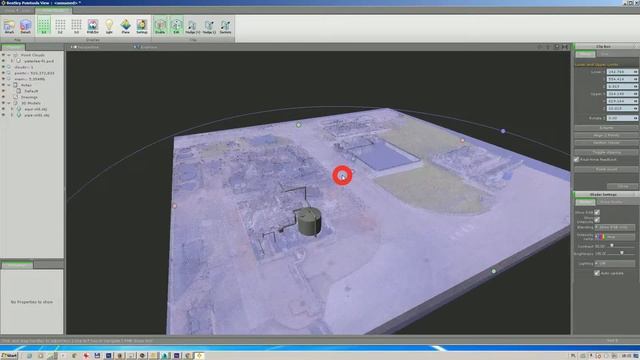Click first button below Rotate Z field
Screen dimensions: 640x360
(x=606, y=128)
